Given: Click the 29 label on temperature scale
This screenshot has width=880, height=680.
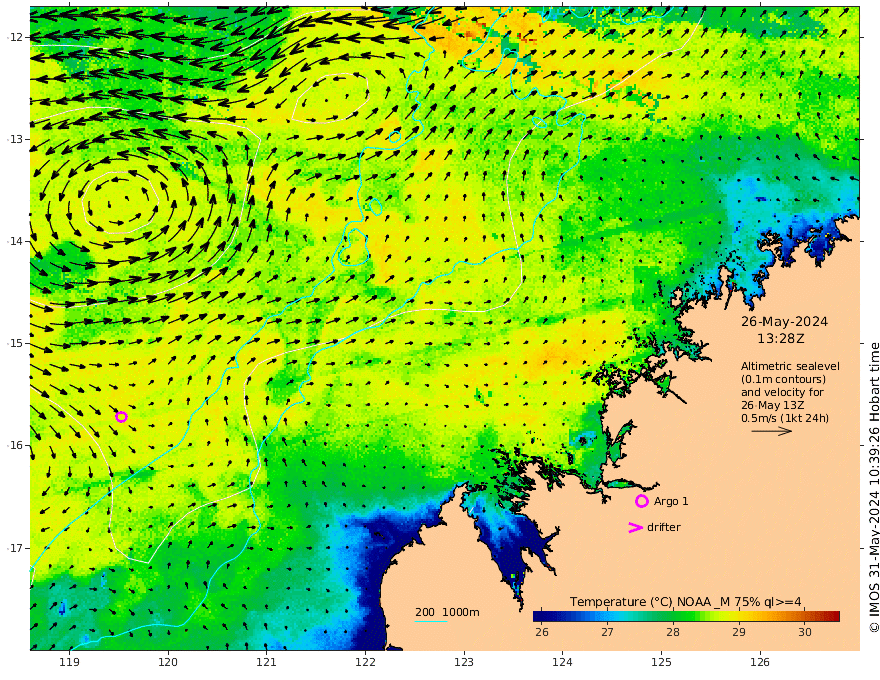Looking at the screenshot, I should click(739, 632).
